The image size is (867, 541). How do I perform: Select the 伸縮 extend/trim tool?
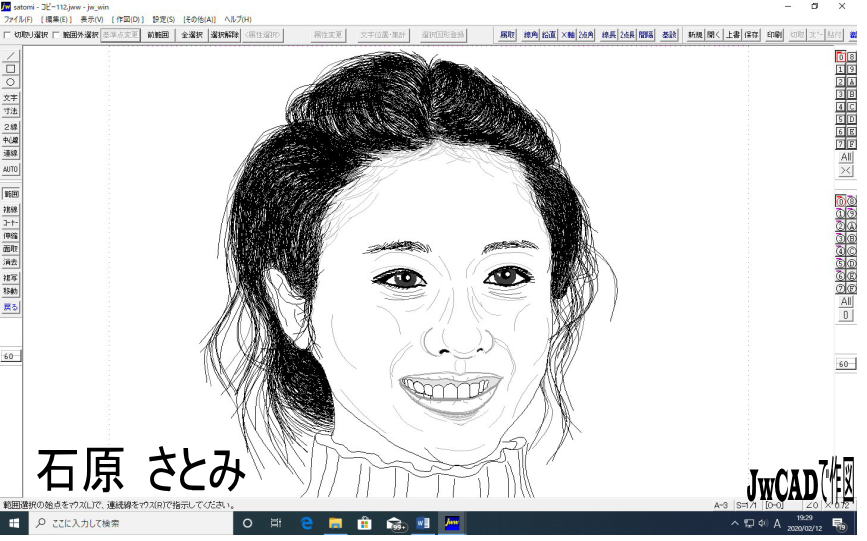(11, 236)
